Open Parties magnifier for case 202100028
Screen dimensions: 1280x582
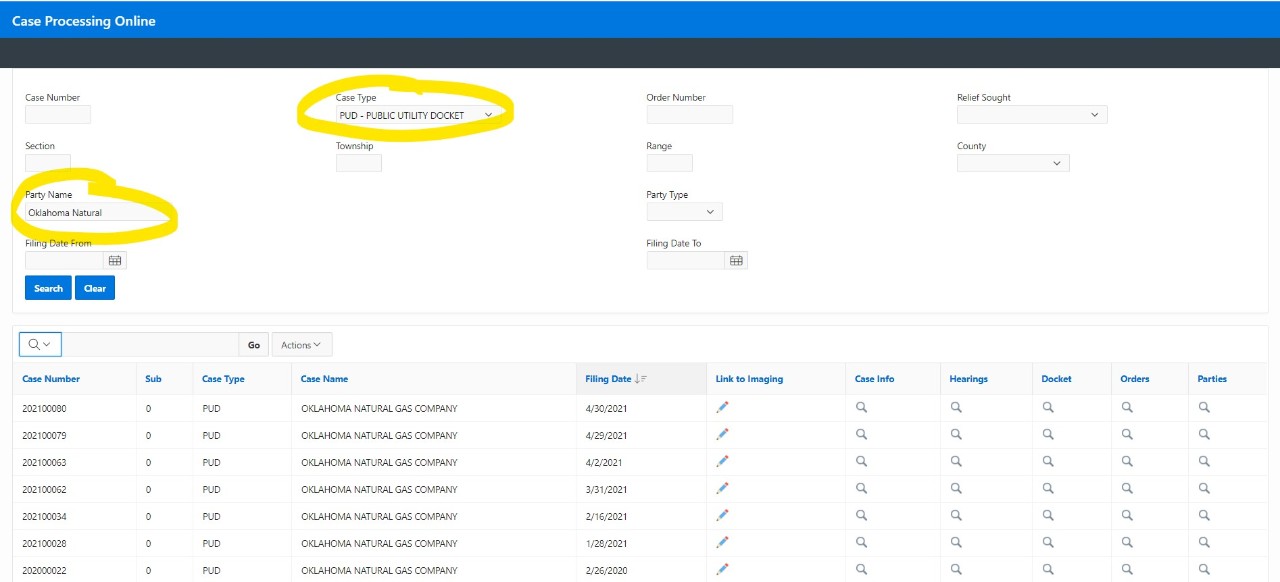click(1204, 543)
